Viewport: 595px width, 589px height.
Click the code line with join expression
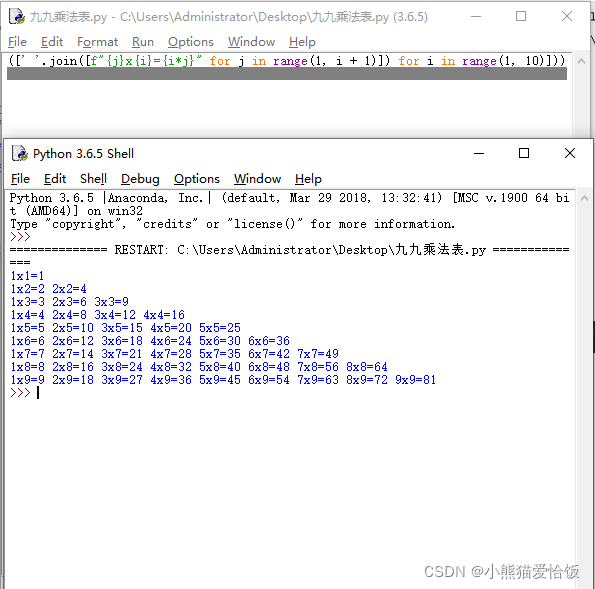tap(287, 61)
